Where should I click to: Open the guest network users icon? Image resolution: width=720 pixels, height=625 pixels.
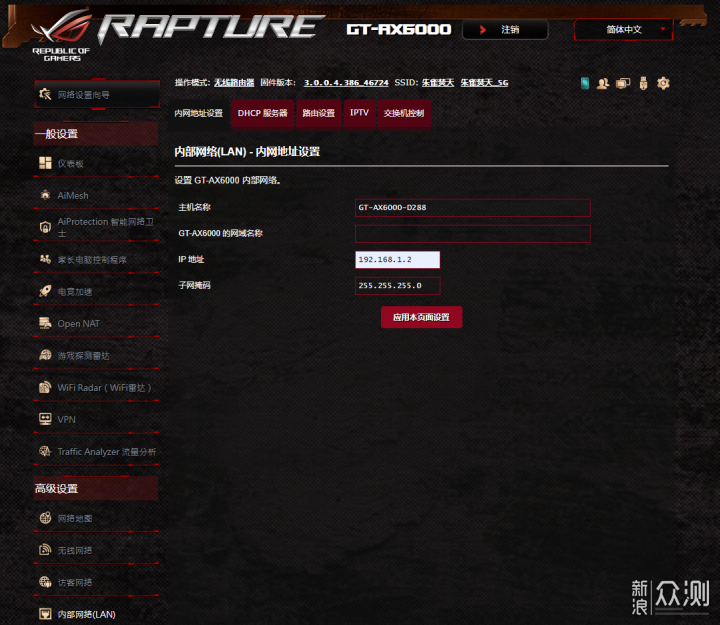[603, 83]
